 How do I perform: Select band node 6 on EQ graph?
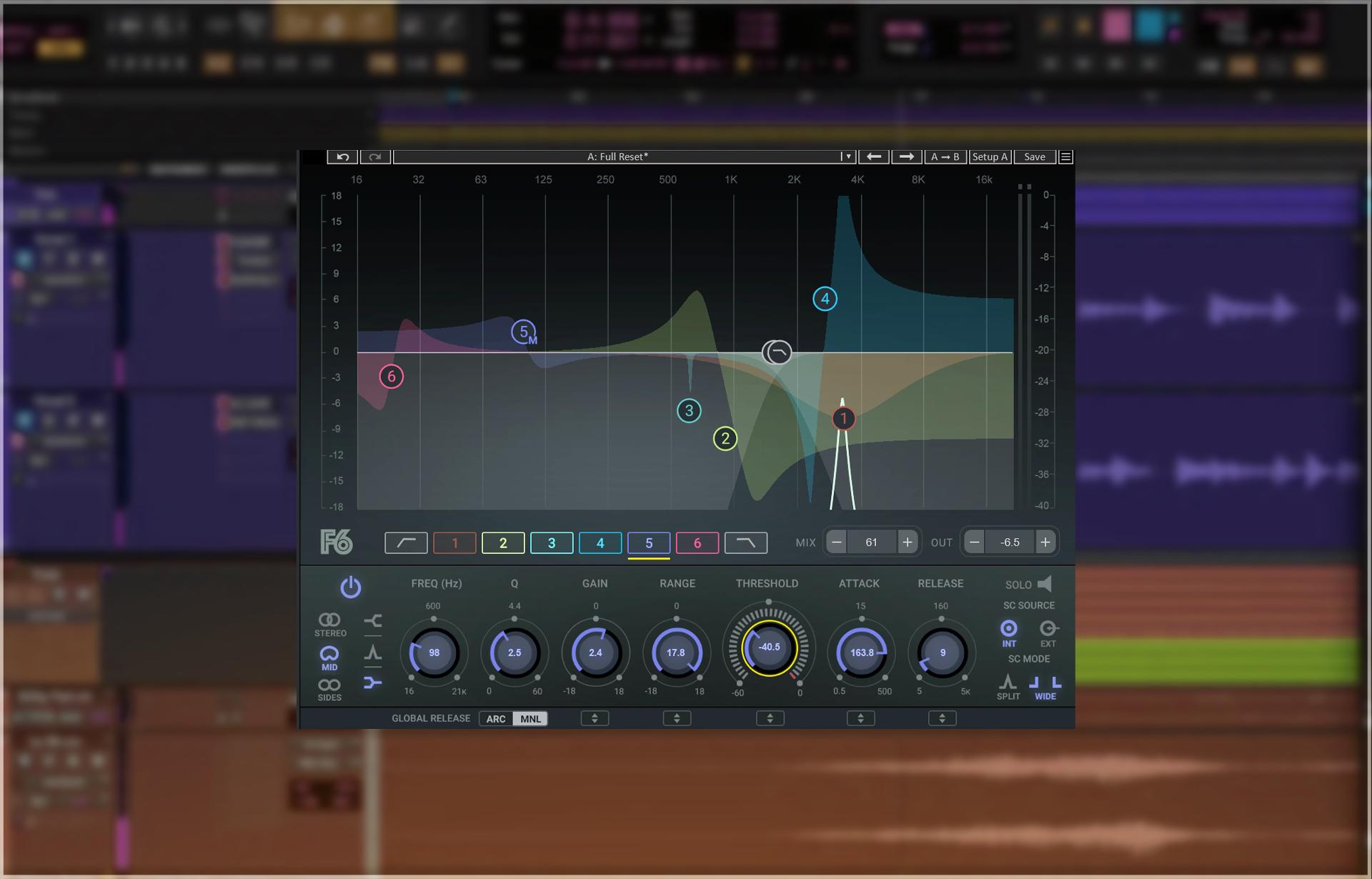[x=391, y=376]
